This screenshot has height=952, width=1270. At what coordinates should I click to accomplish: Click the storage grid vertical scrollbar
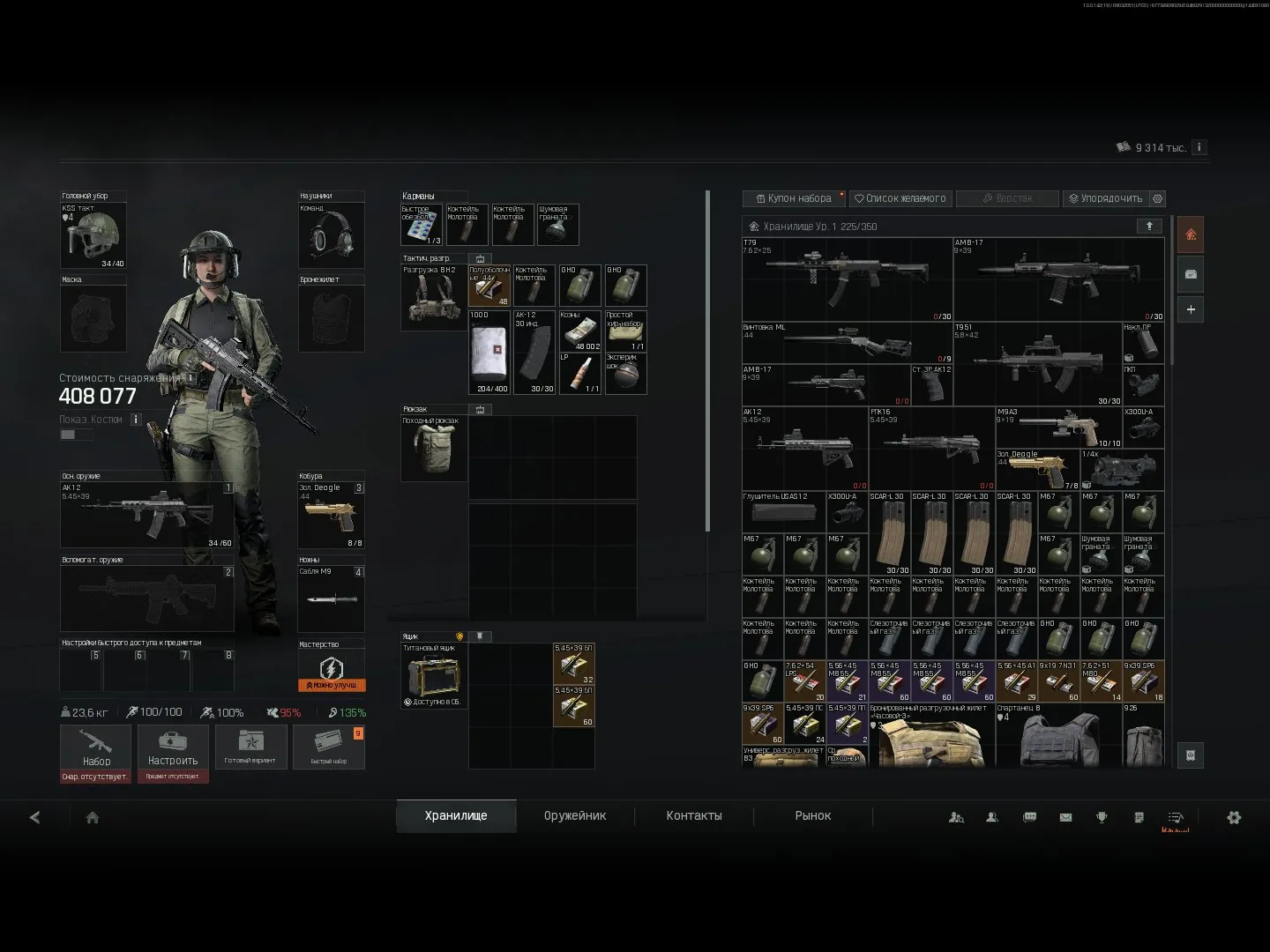pos(1171,291)
